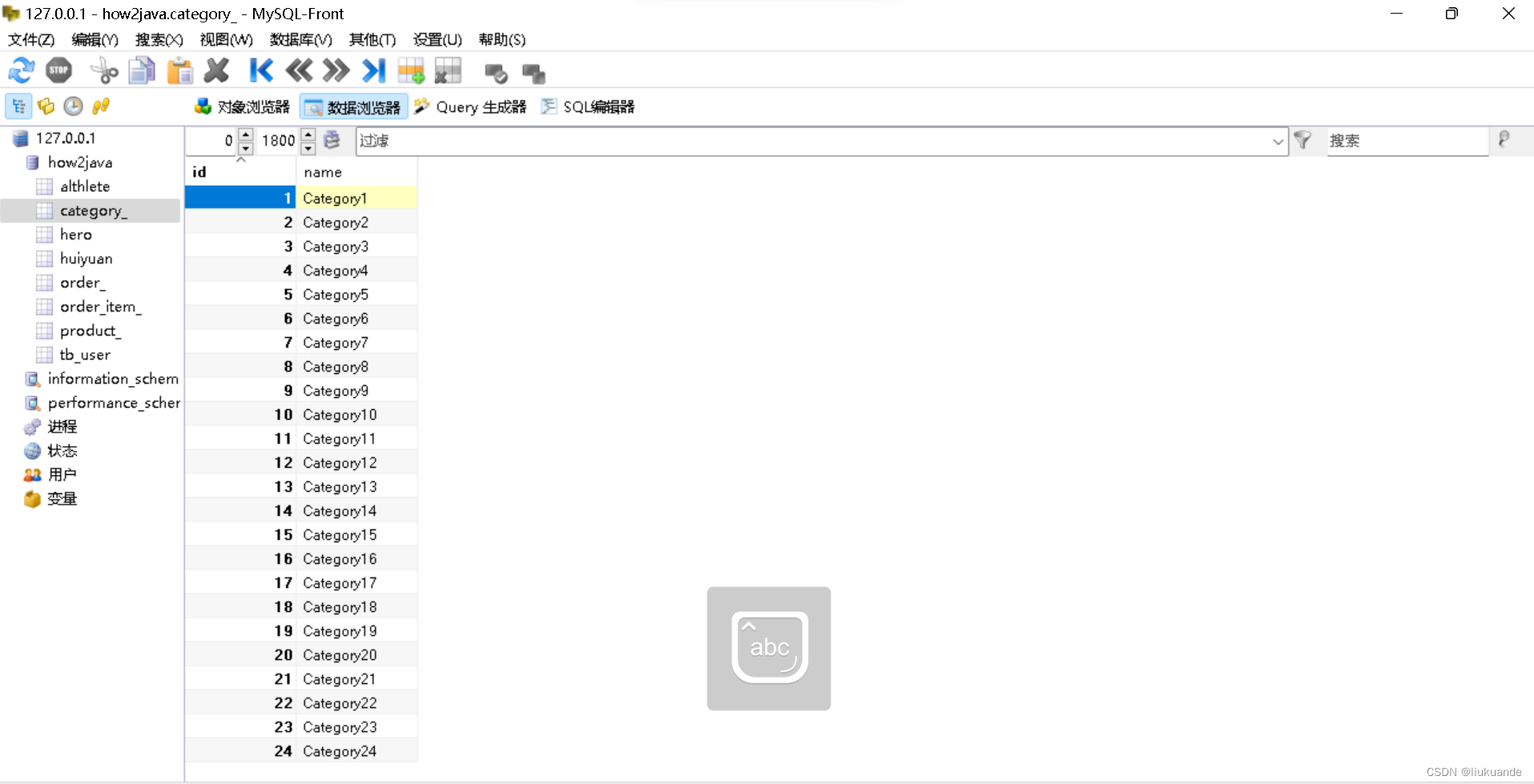Switch to 数据浏览器 tab
The height and width of the screenshot is (784, 1534).
(x=353, y=107)
